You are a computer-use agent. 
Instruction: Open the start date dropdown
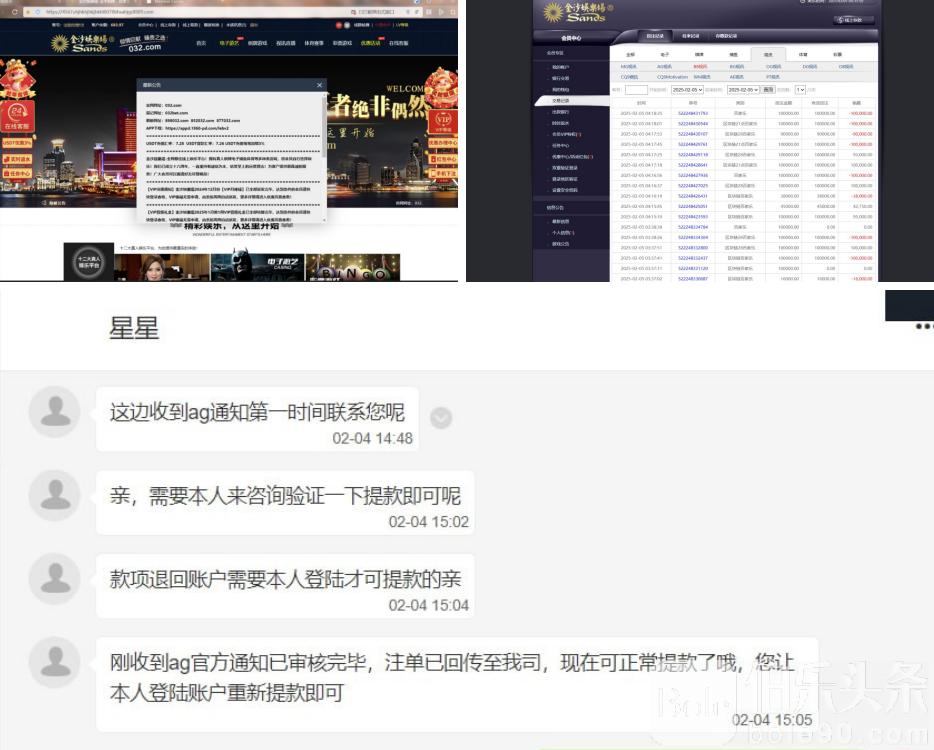click(688, 89)
